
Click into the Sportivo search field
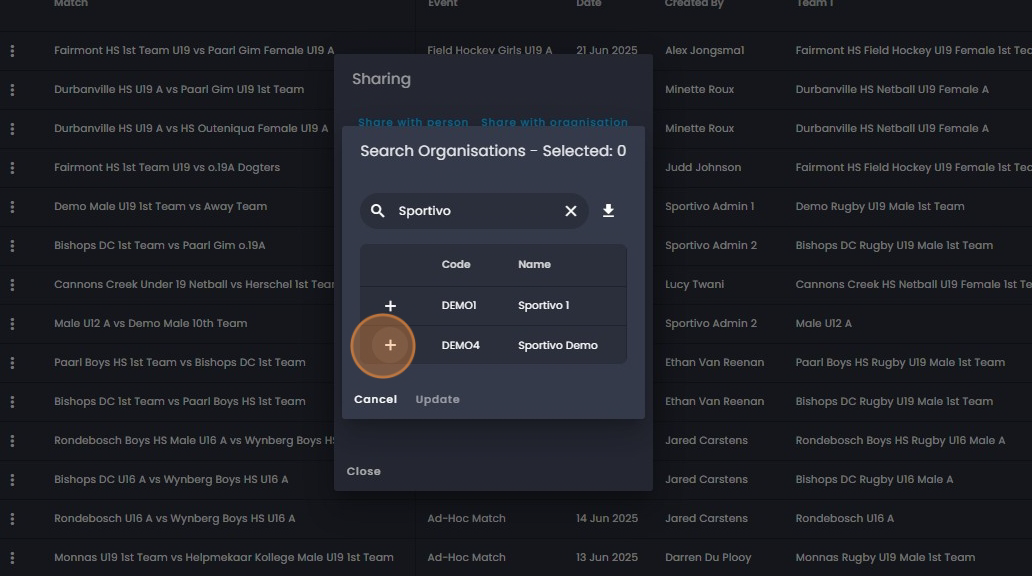tap(475, 211)
